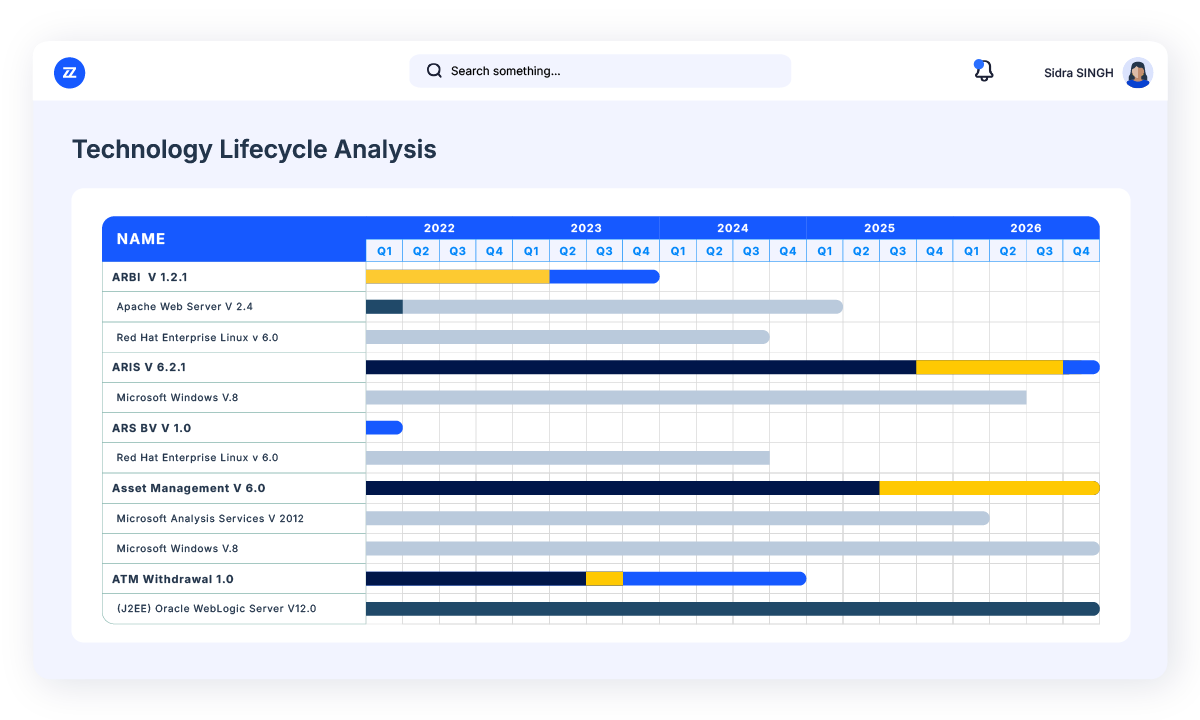Click the ARBI V 1.2.1 row name

coord(149,277)
